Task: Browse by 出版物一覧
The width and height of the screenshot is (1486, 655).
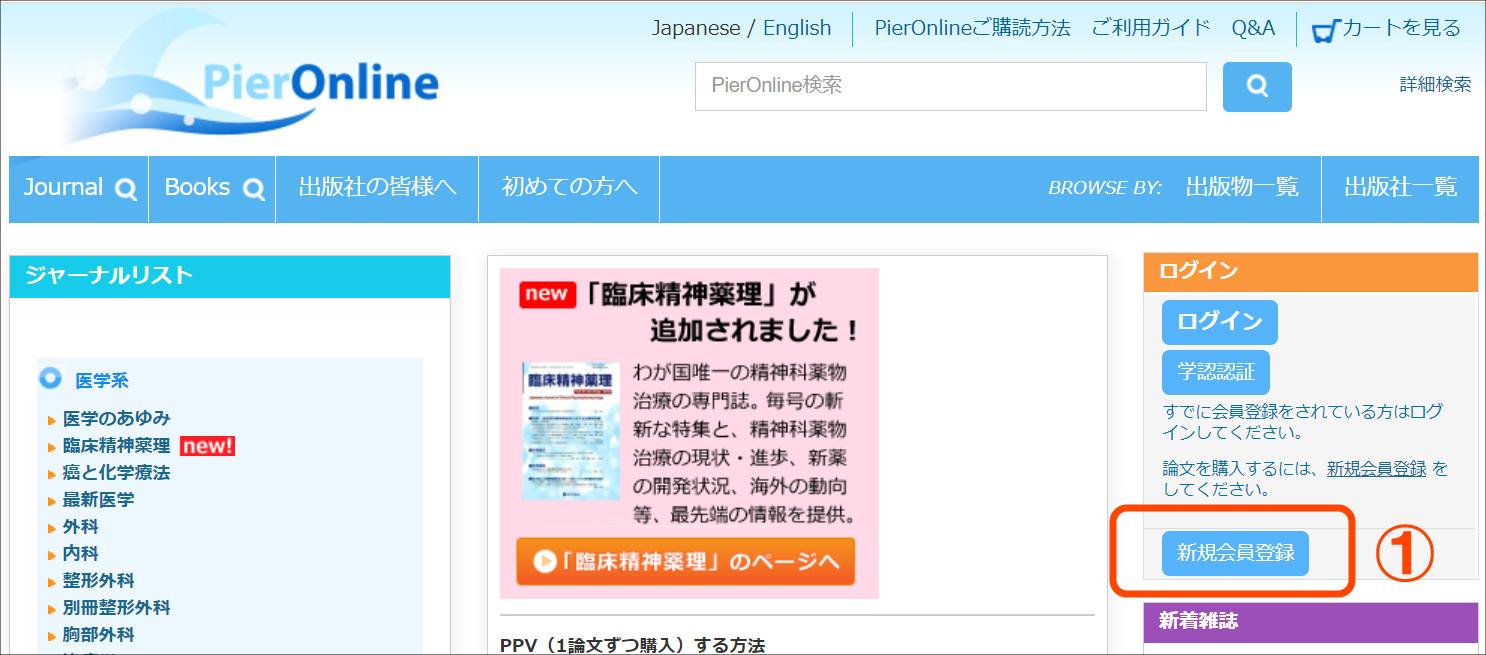Action: [x=1242, y=187]
